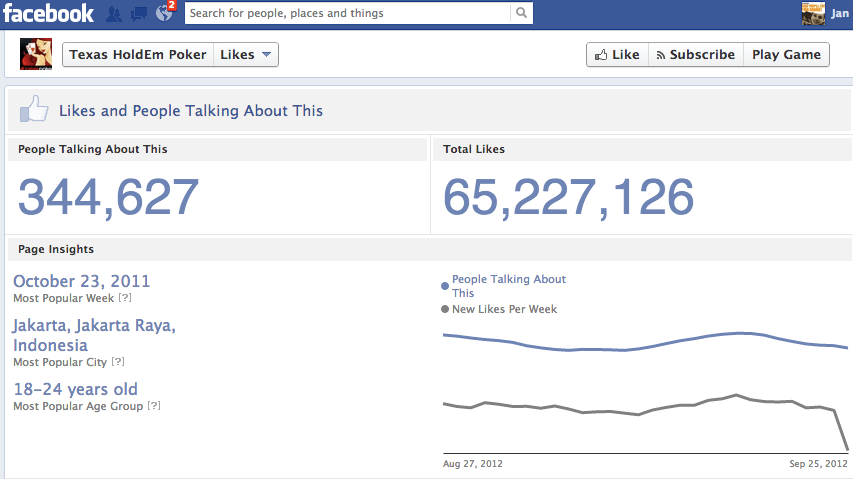
Task: Click the People Talking About This header
Action: pos(92,149)
